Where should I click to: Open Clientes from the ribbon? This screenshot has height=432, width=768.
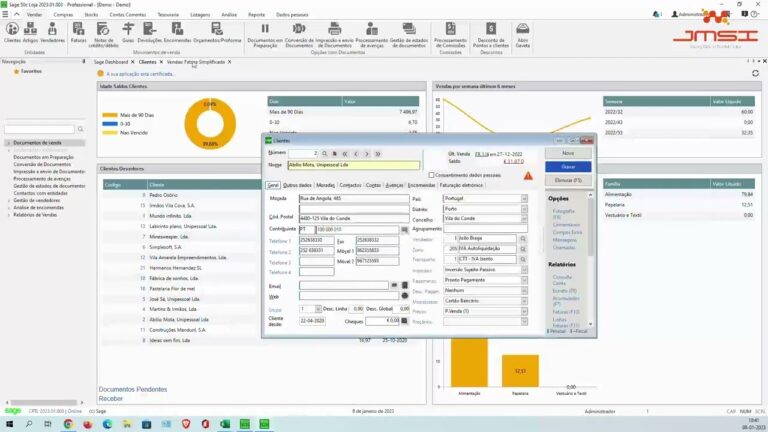[x=12, y=32]
